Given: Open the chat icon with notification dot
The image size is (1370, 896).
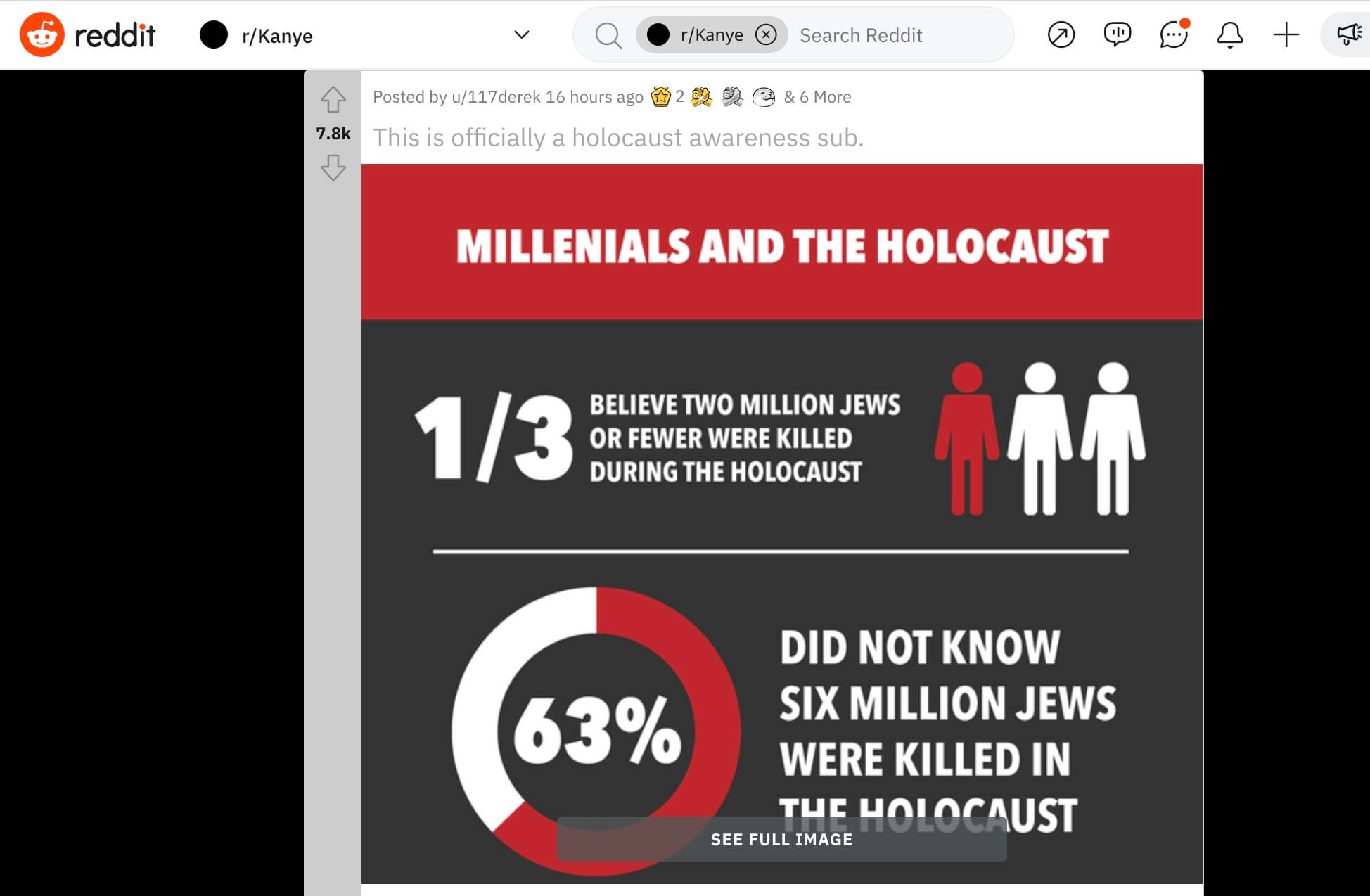Looking at the screenshot, I should (1174, 34).
